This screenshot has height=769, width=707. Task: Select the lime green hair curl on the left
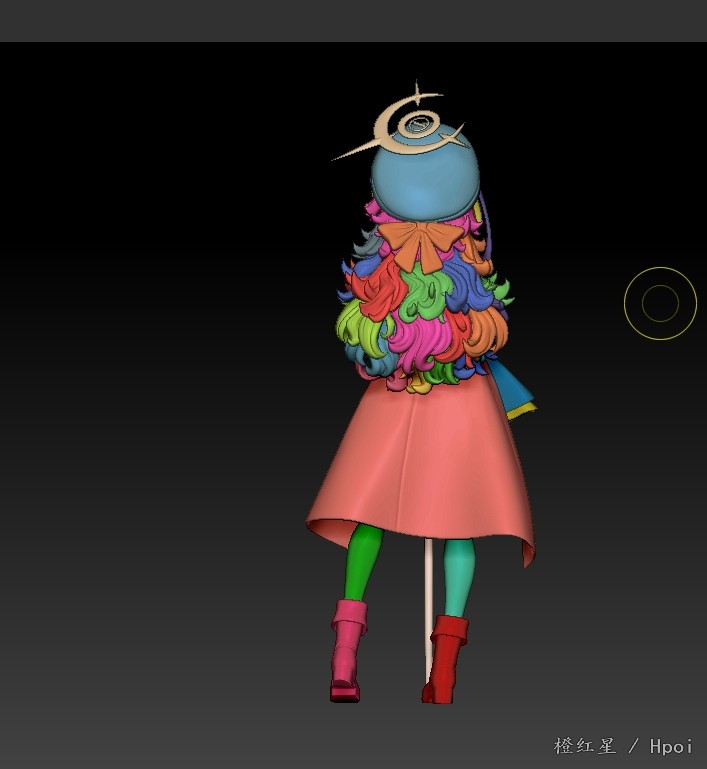click(353, 325)
